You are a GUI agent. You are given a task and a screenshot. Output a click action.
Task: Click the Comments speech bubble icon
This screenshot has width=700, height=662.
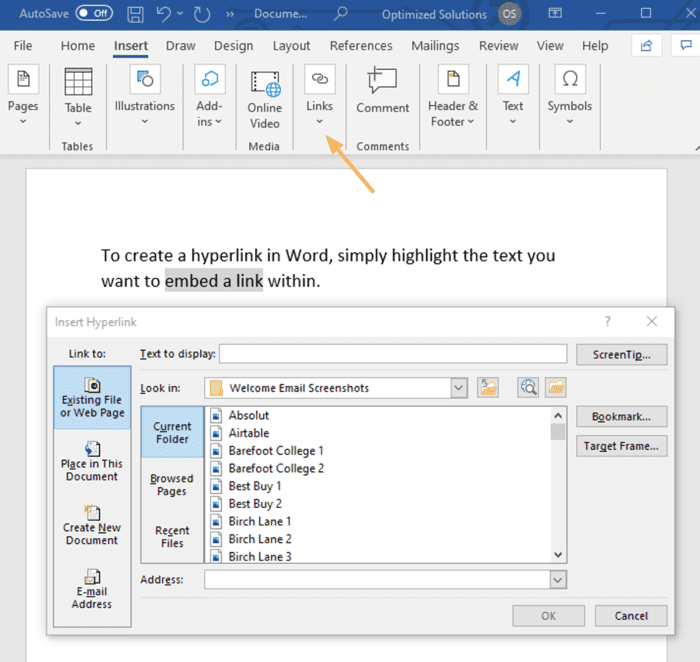(x=686, y=46)
